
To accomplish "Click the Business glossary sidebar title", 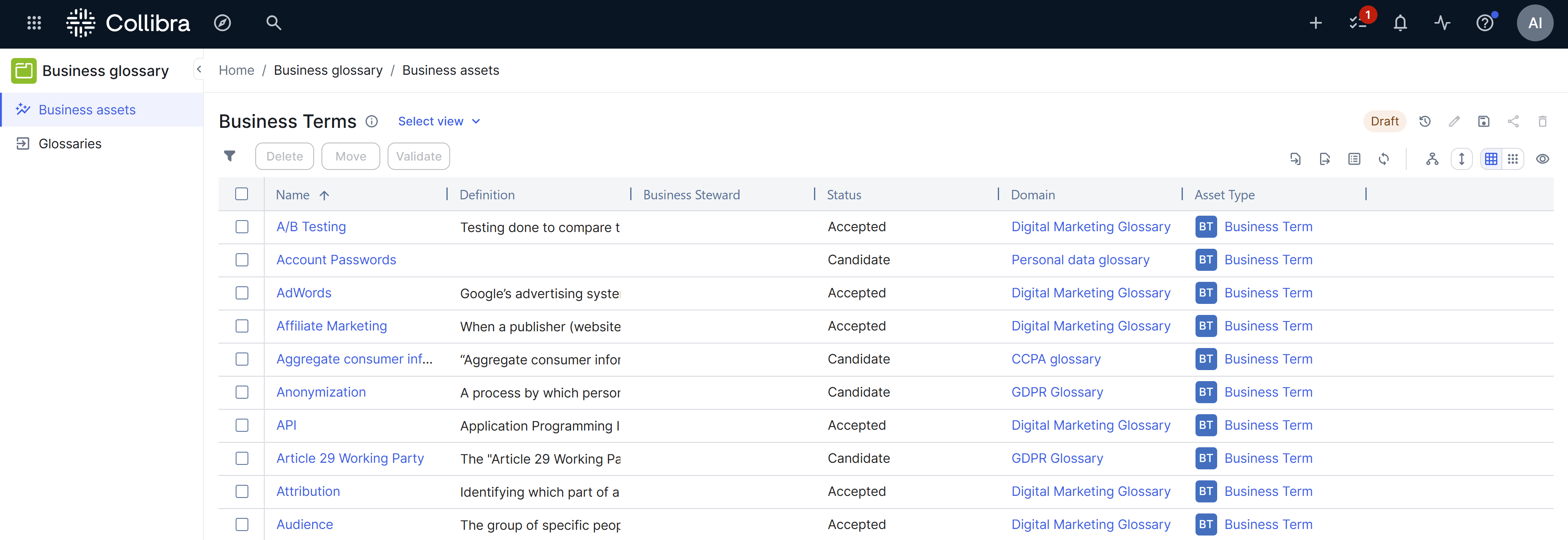I will pos(105,71).
